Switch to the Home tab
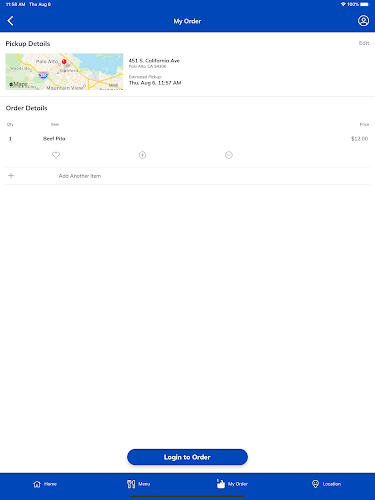Screen dimensions: 375x500 (45, 484)
